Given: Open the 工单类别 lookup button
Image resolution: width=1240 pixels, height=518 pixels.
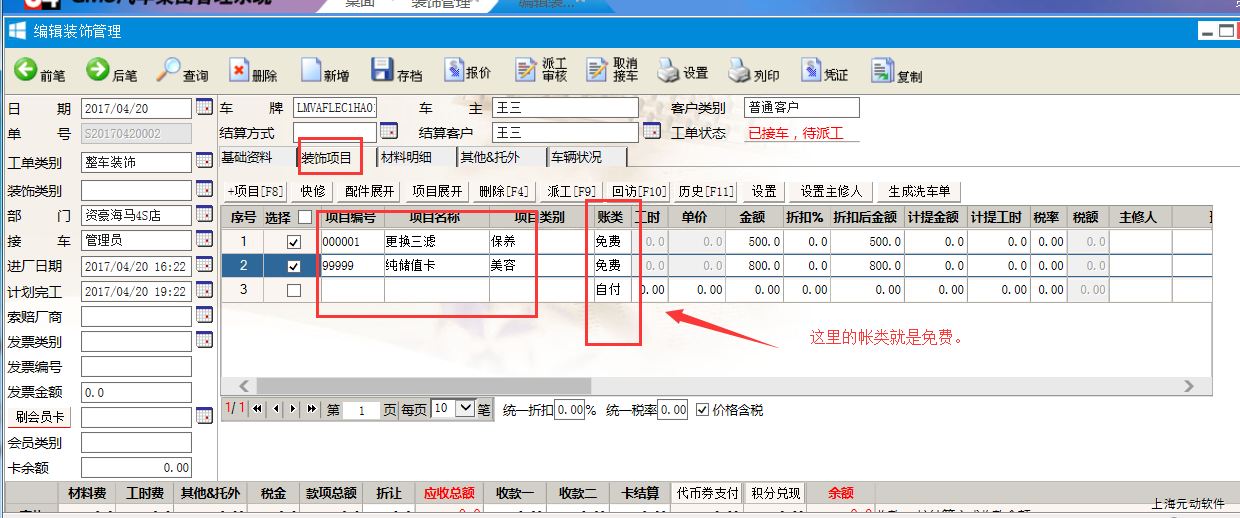Looking at the screenshot, I should coord(204,162).
